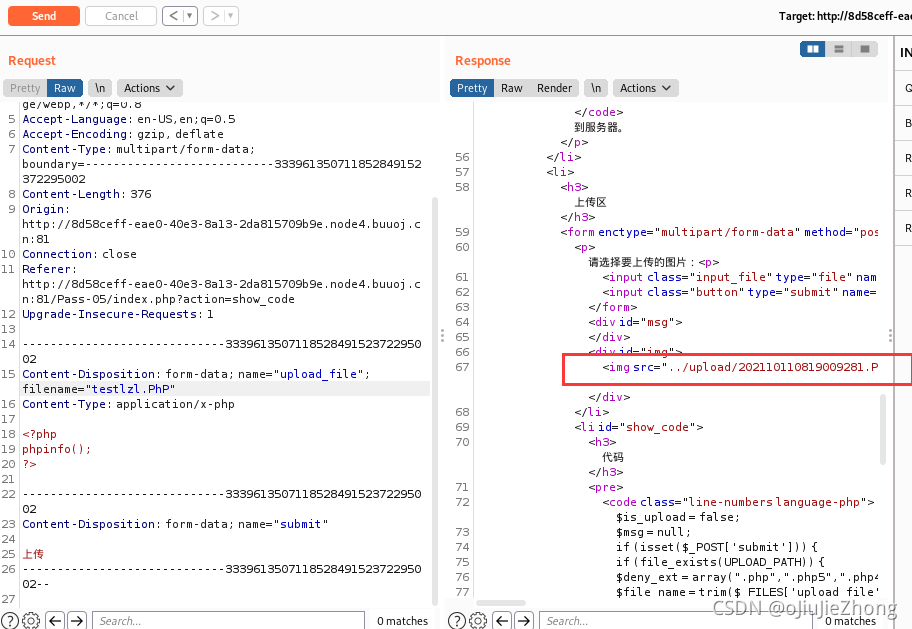Image resolution: width=912 pixels, height=629 pixels.
Task: Click the Response horizontal scrollbar thumb
Action: pyautogui.click(x=501, y=603)
